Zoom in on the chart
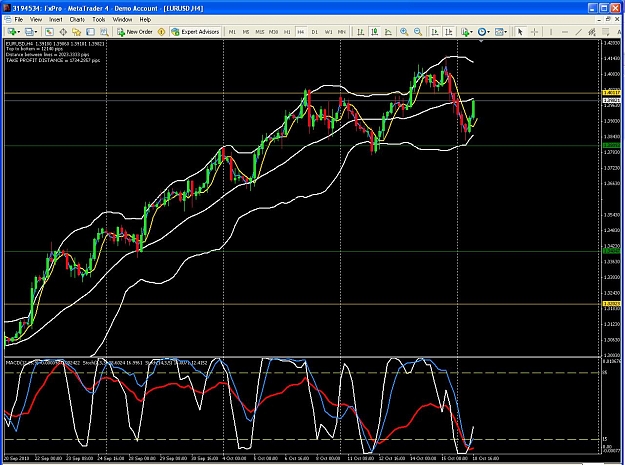 (x=404, y=32)
